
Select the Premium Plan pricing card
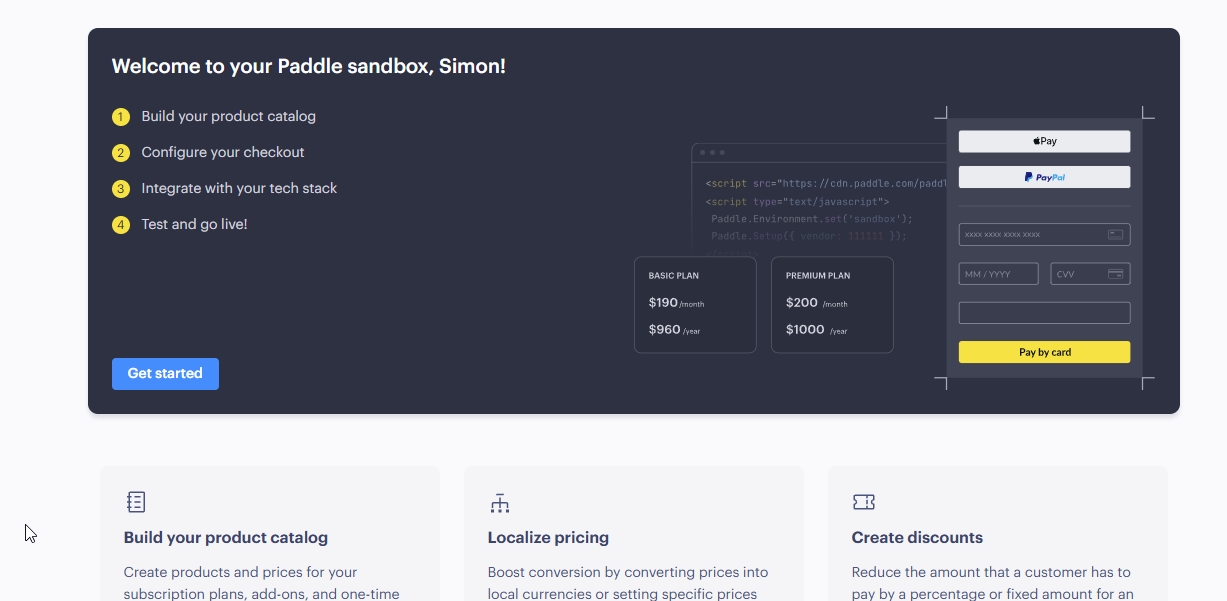click(832, 304)
